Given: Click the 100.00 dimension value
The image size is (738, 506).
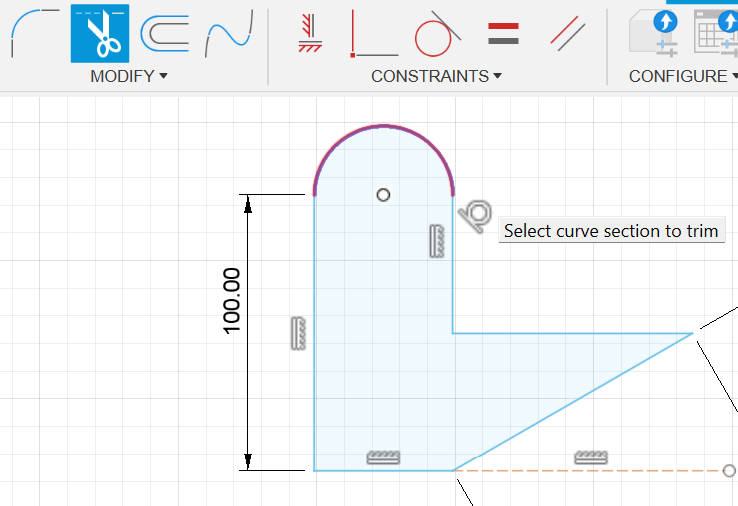Looking at the screenshot, I should (232, 301).
